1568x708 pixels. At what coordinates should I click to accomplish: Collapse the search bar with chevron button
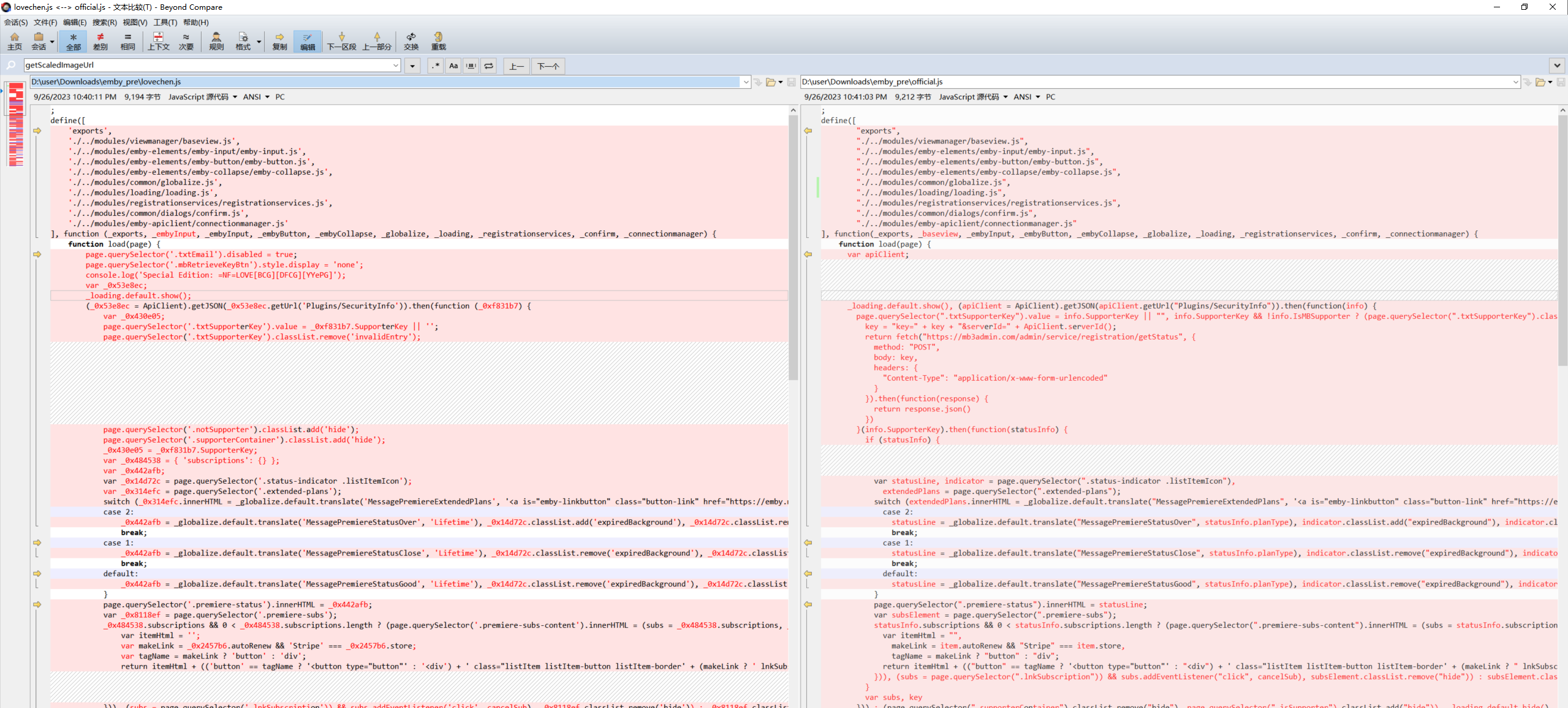(1557, 66)
